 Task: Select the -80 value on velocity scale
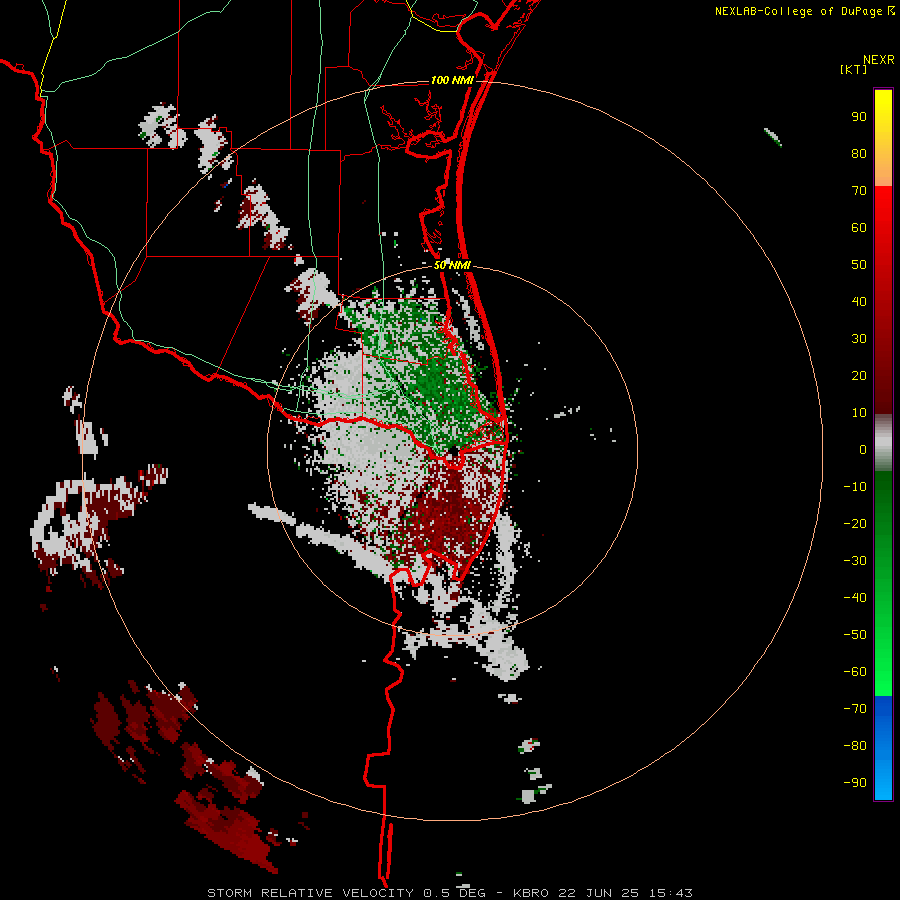click(x=855, y=746)
